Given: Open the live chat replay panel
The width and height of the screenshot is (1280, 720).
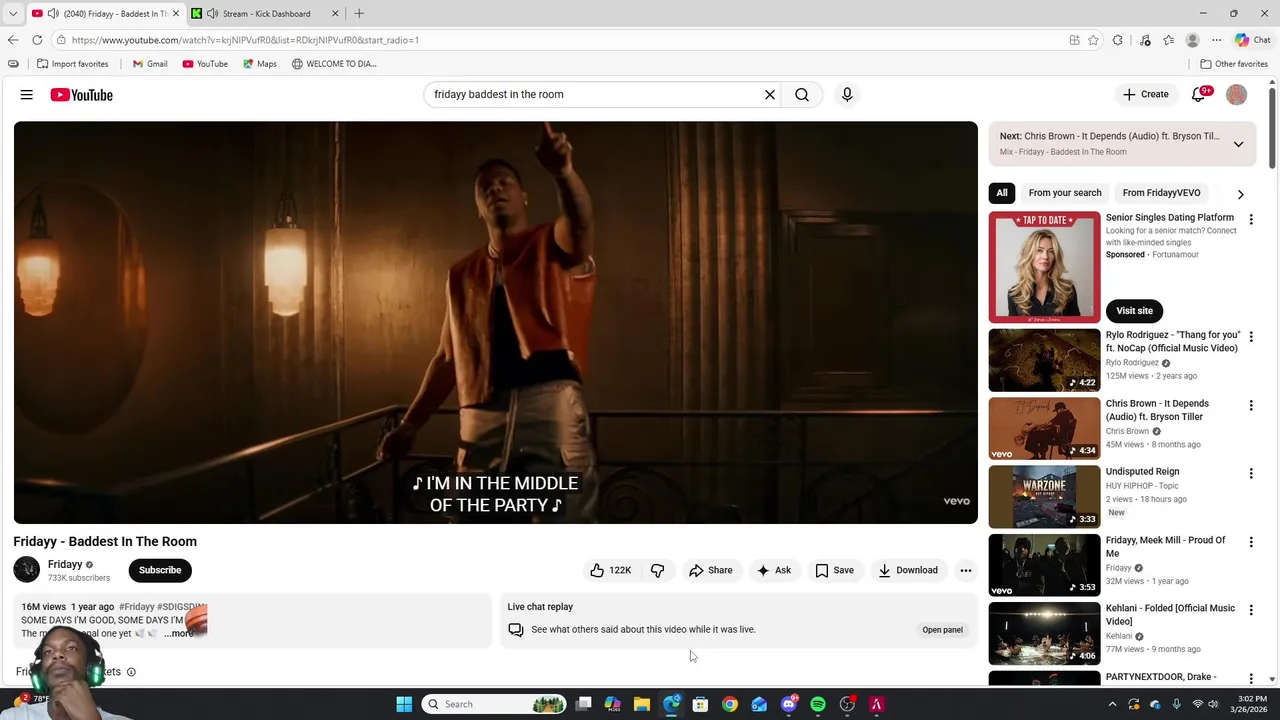Looking at the screenshot, I should pos(942,630).
